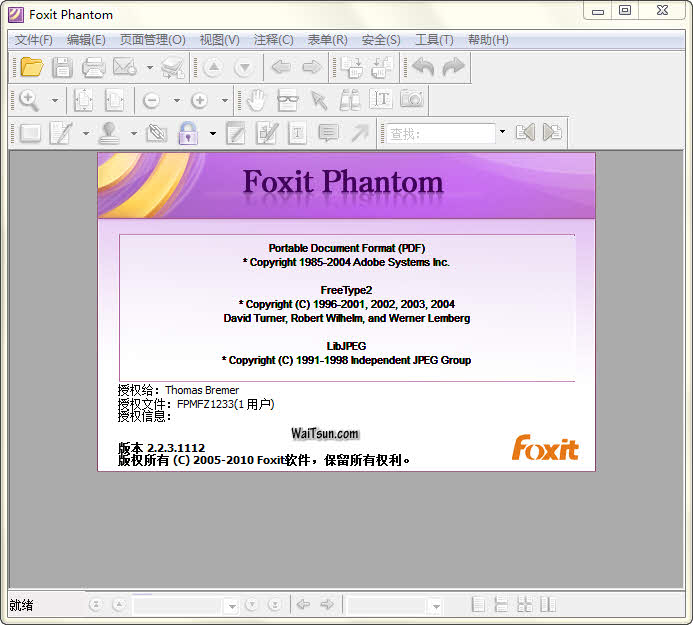Open the 注释(C) menu
The height and width of the screenshot is (625, 693).
[273, 40]
